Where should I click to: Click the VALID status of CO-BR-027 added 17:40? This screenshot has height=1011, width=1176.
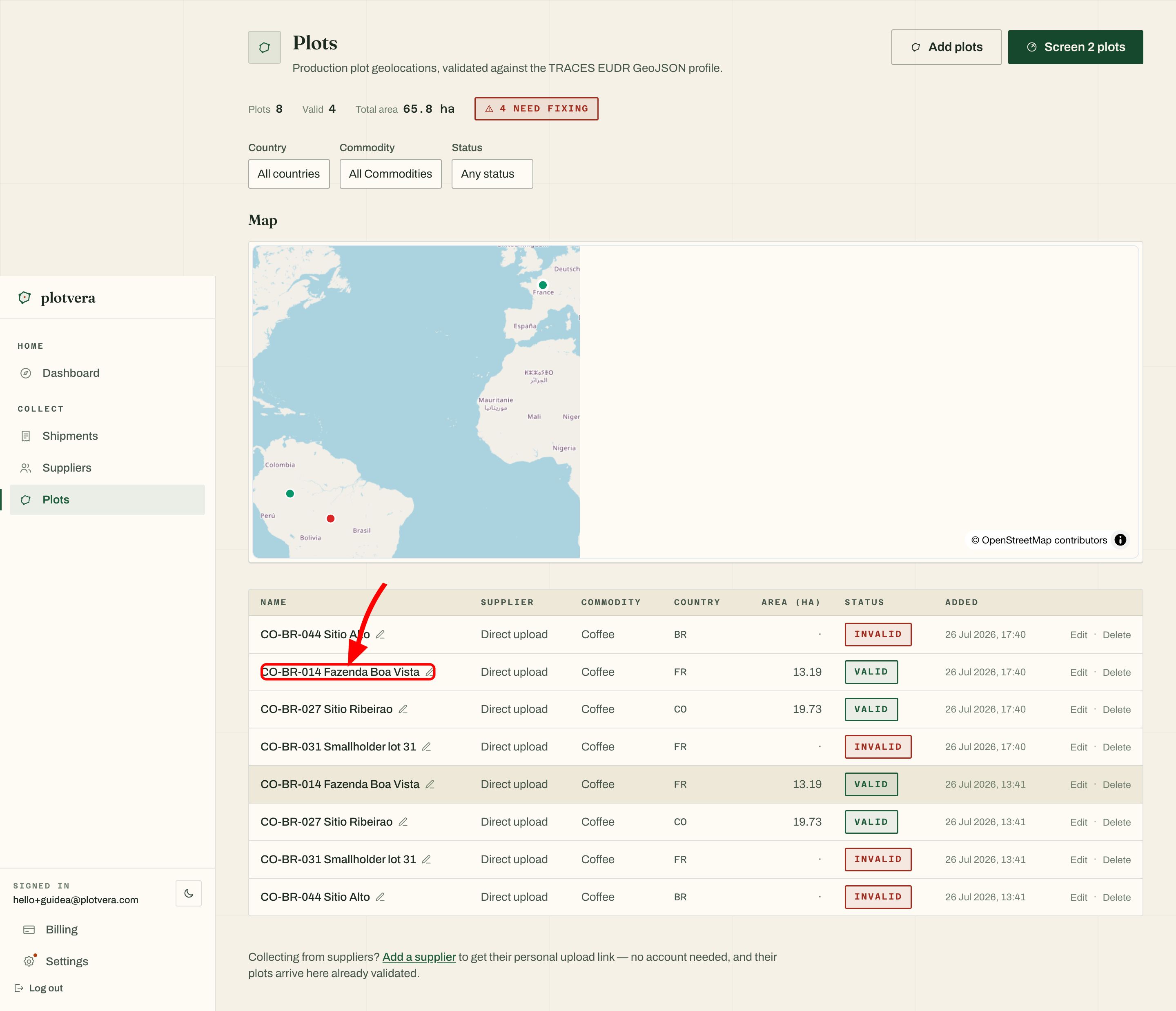(x=871, y=709)
